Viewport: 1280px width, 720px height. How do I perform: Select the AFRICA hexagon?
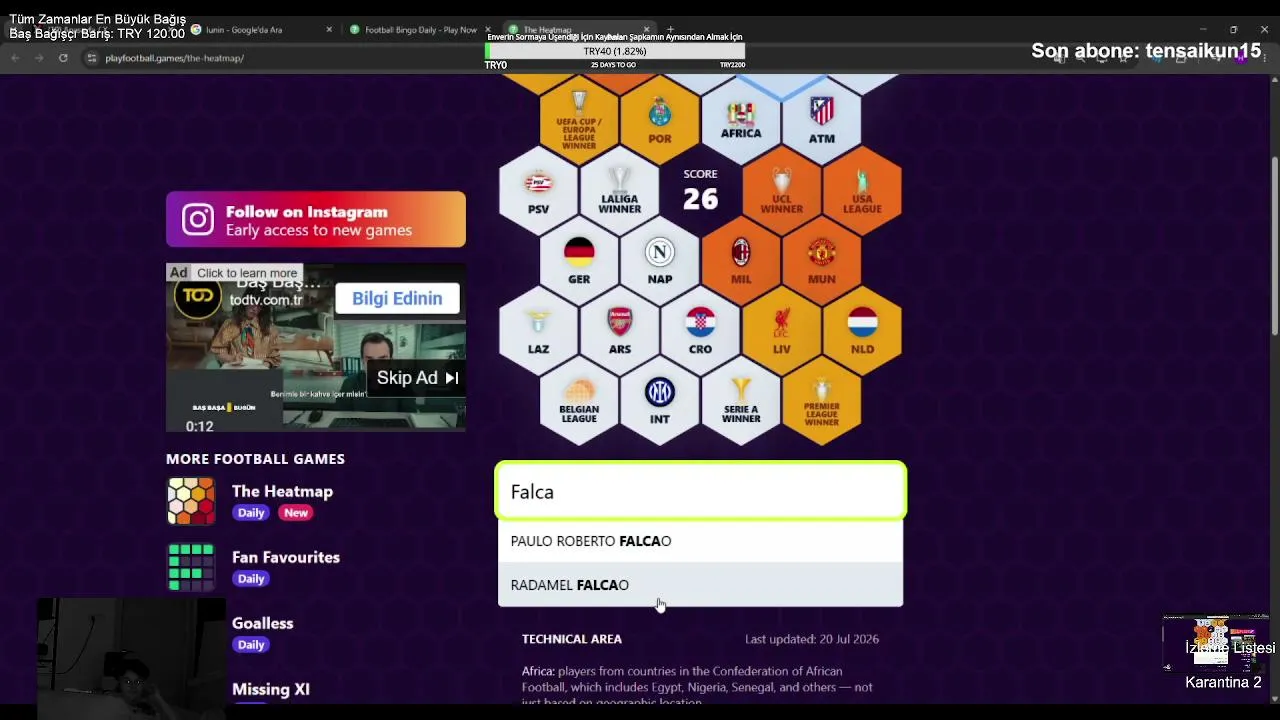coord(741,120)
